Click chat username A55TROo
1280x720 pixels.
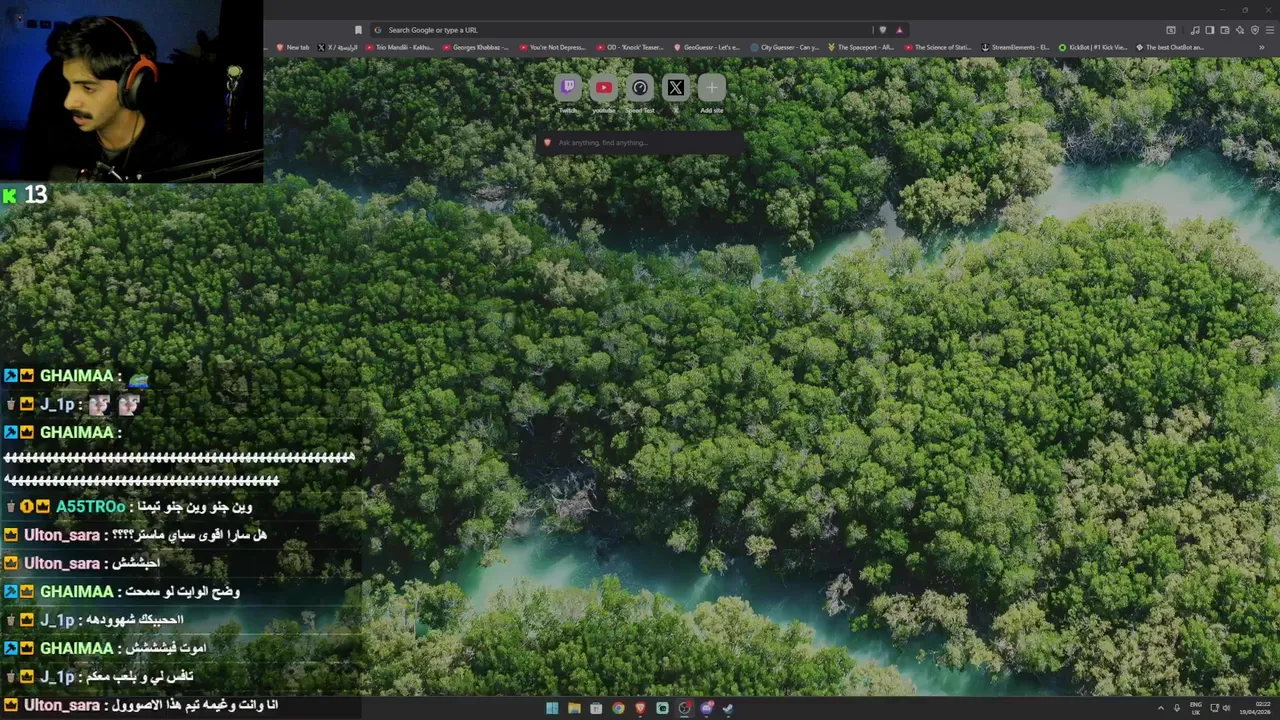[x=90, y=507]
